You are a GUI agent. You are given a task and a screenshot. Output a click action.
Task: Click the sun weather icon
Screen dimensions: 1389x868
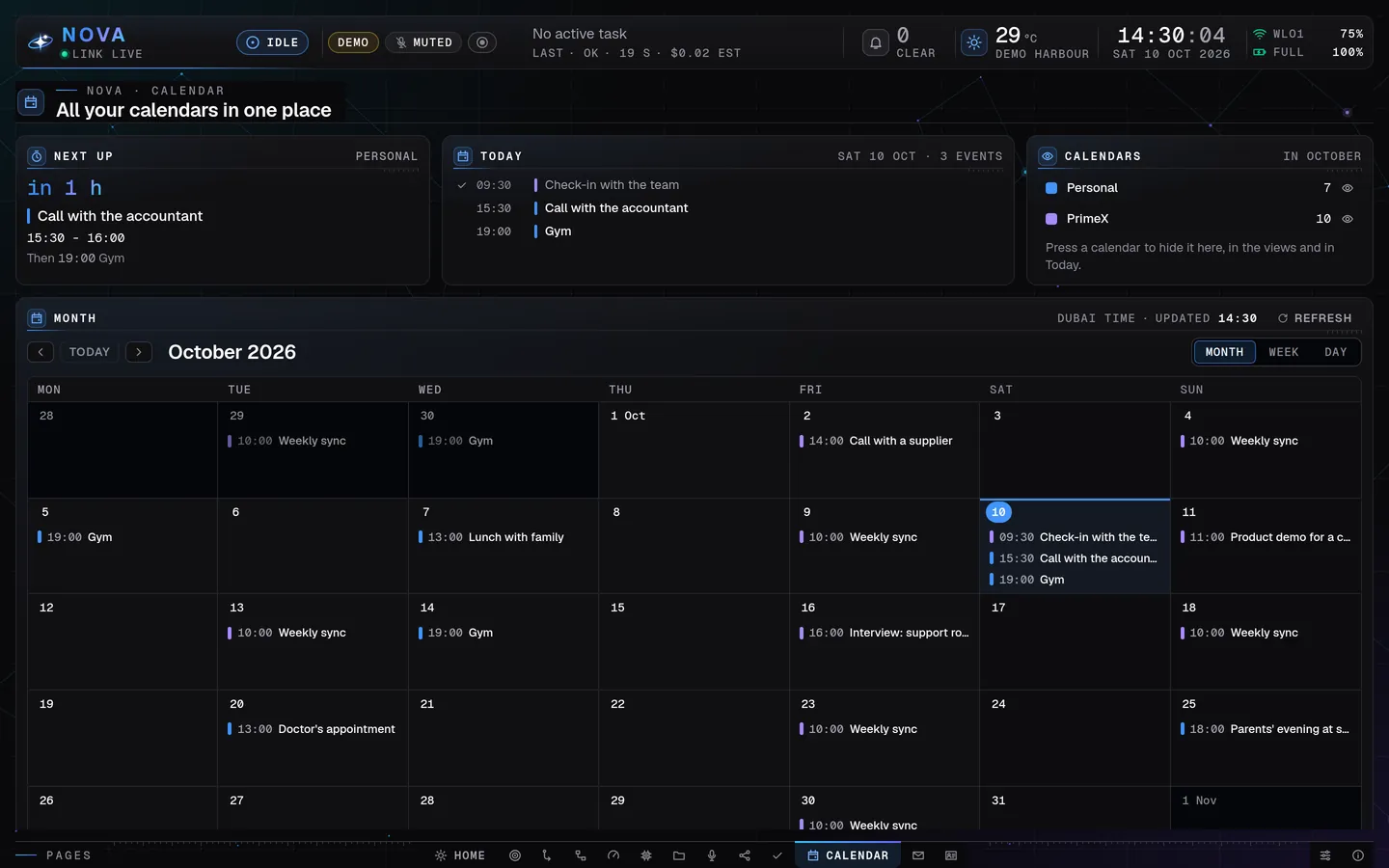[x=974, y=42]
